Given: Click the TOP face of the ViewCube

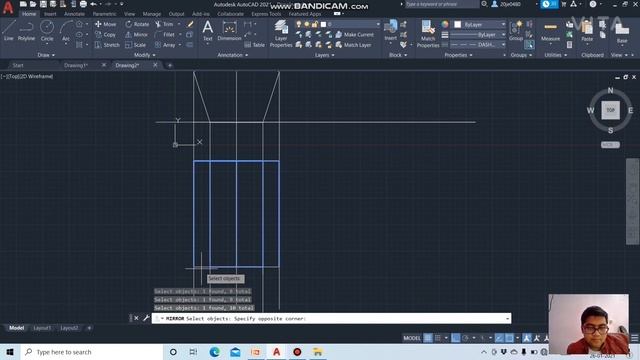Looking at the screenshot, I should click(x=610, y=110).
